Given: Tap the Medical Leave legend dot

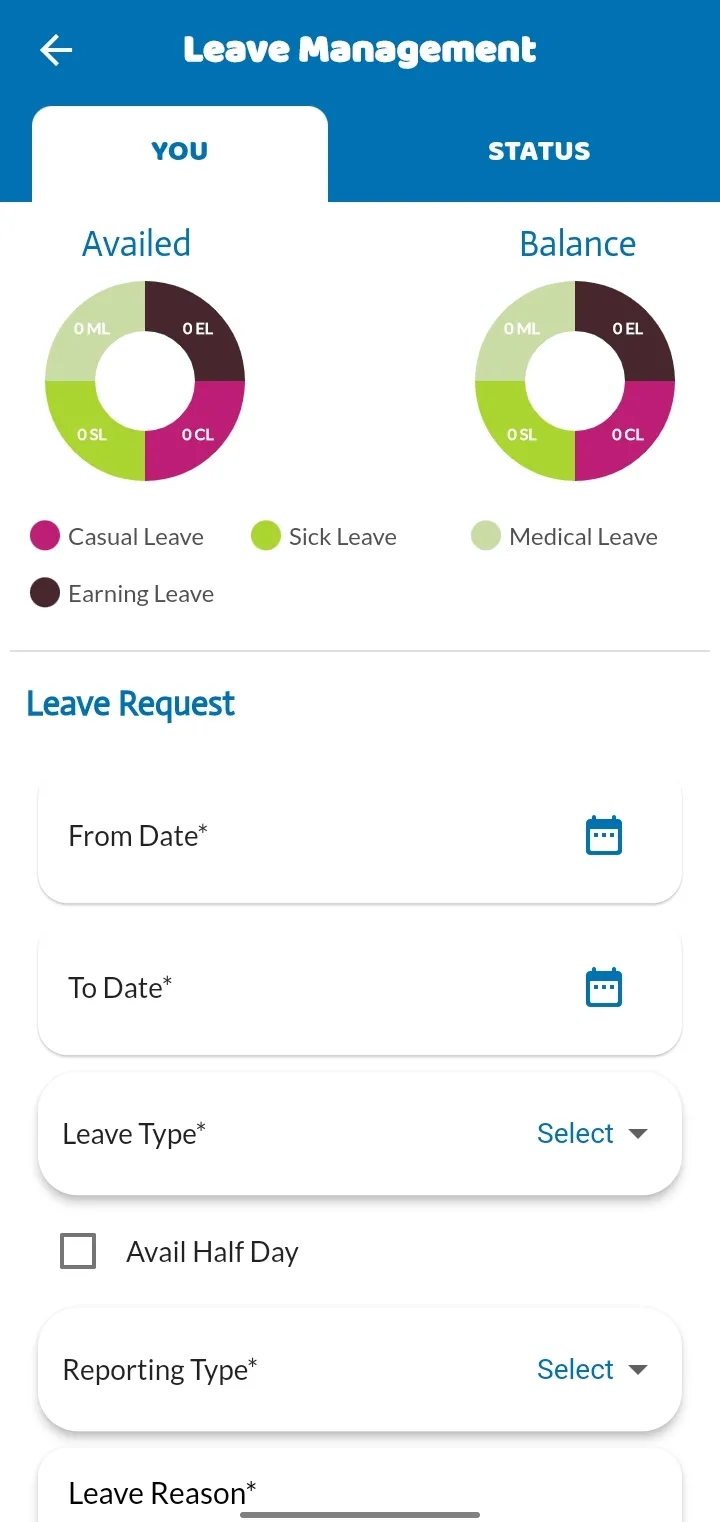Looking at the screenshot, I should click(486, 537).
